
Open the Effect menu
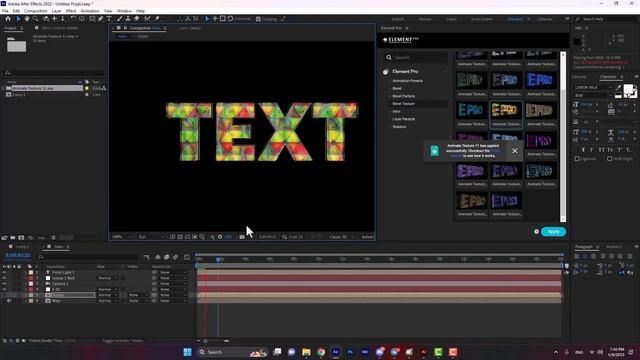click(x=71, y=11)
